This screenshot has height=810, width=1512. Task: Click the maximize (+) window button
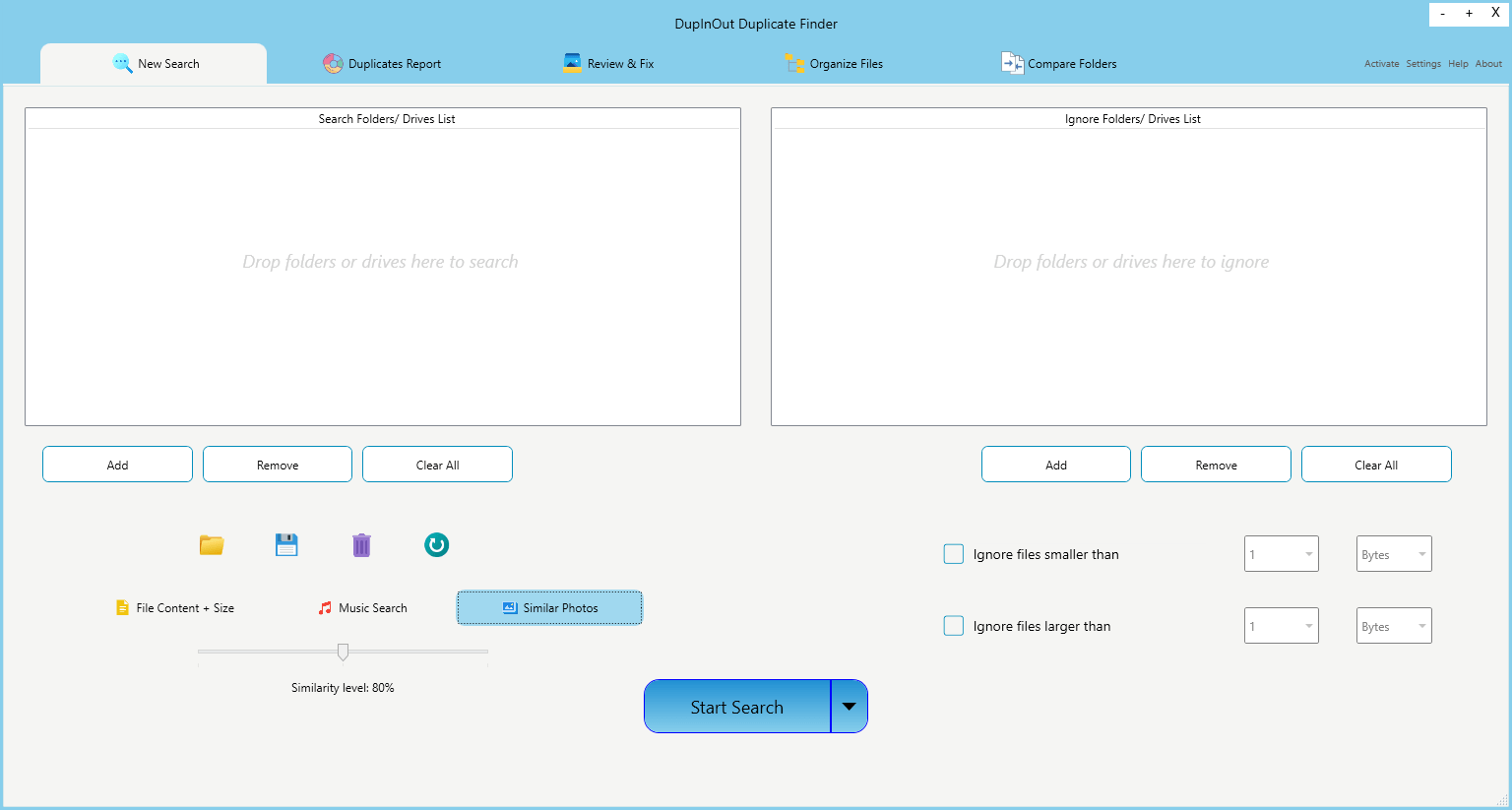click(x=1469, y=14)
